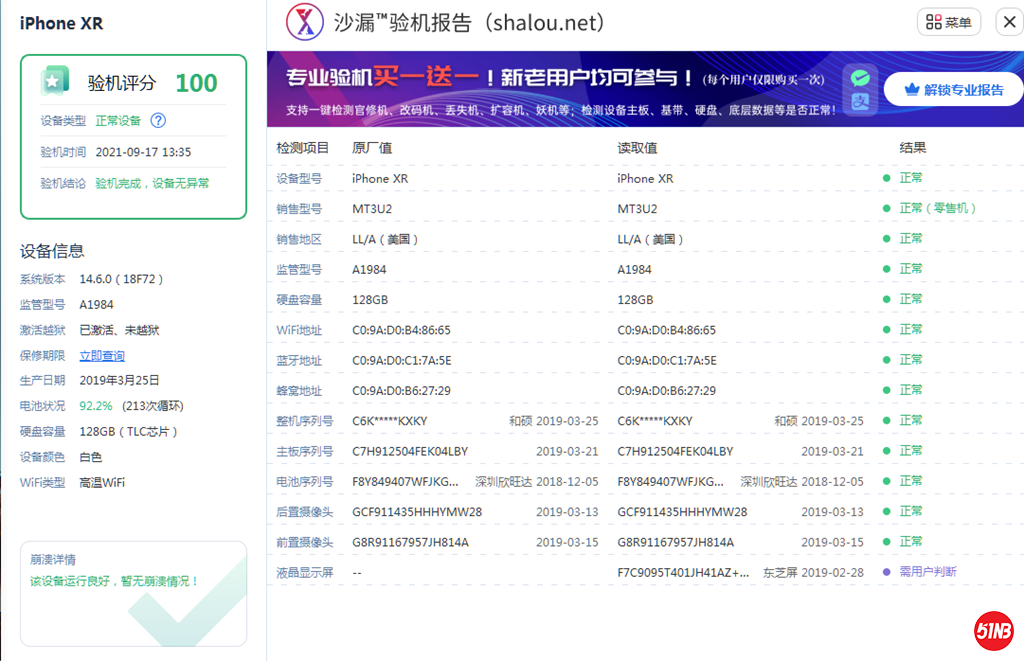Screen dimensions: 1024x661
Task: Open the 菜单 menu at top right
Action: (x=948, y=21)
